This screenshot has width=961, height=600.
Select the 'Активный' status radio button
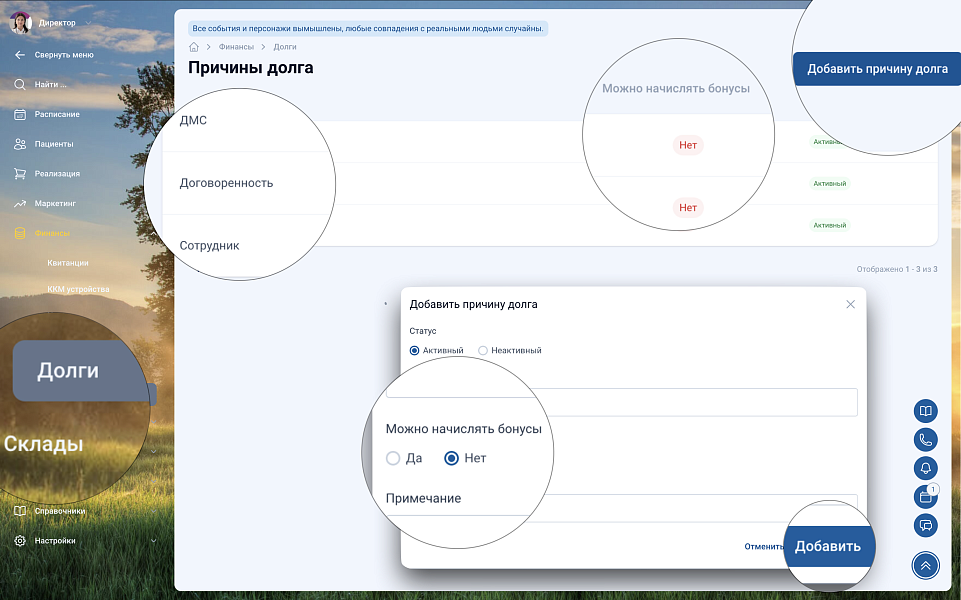415,351
